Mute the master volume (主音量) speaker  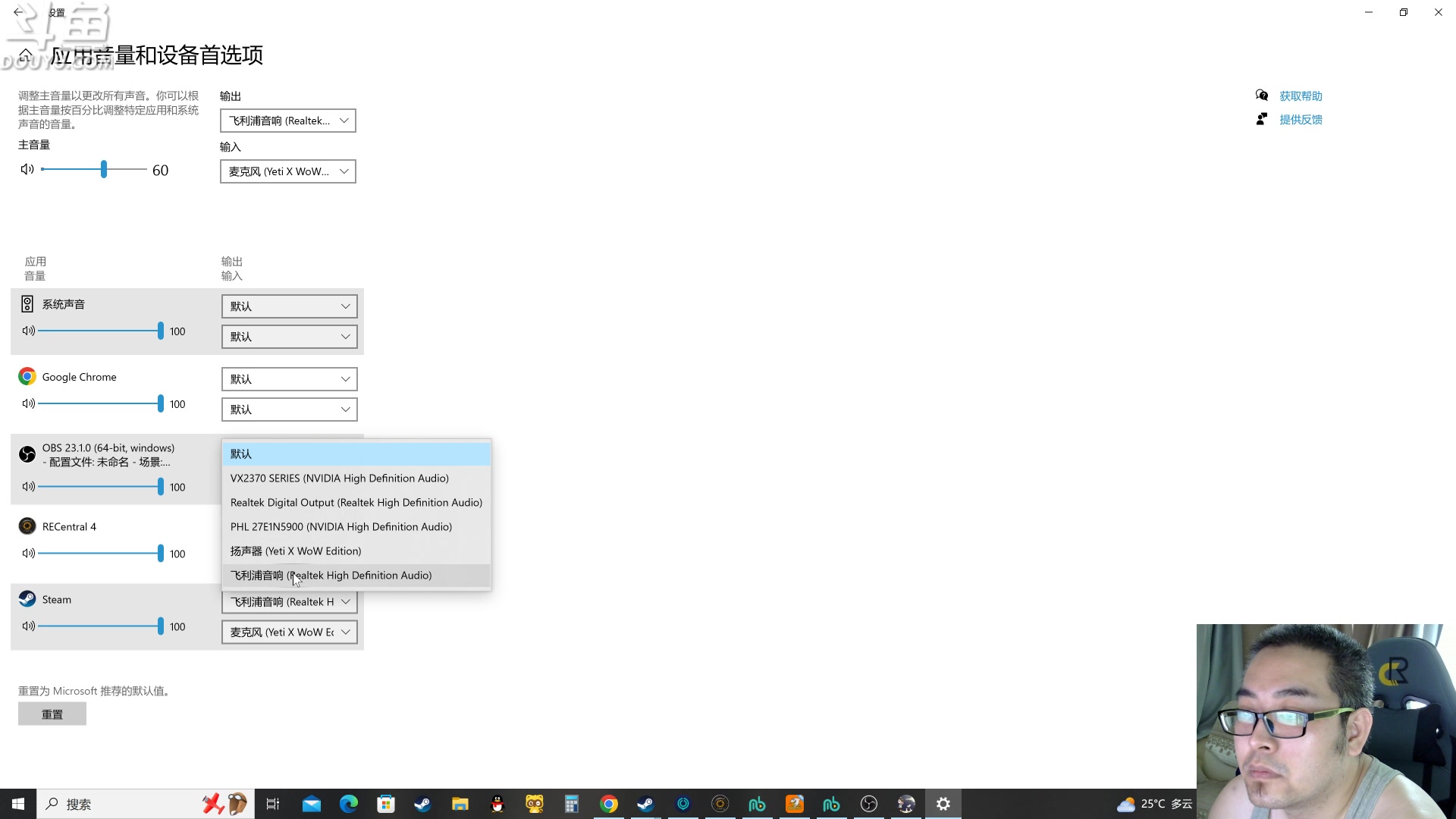click(x=27, y=169)
